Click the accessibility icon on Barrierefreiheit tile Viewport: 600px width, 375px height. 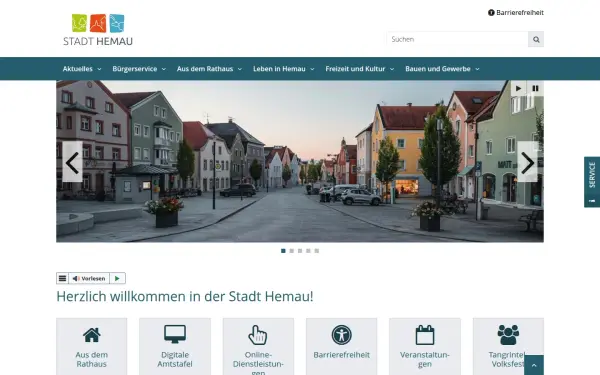click(x=341, y=335)
